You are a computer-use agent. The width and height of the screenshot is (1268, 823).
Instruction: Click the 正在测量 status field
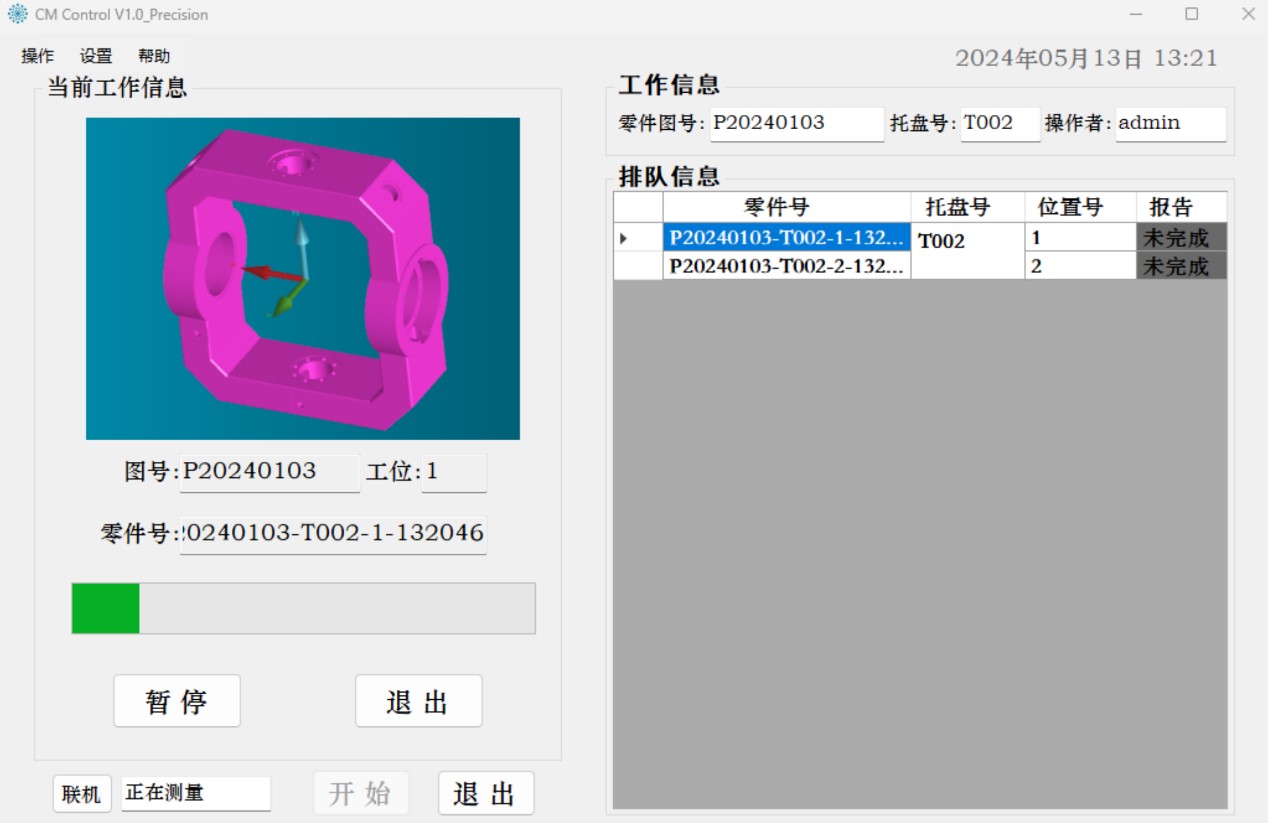196,793
